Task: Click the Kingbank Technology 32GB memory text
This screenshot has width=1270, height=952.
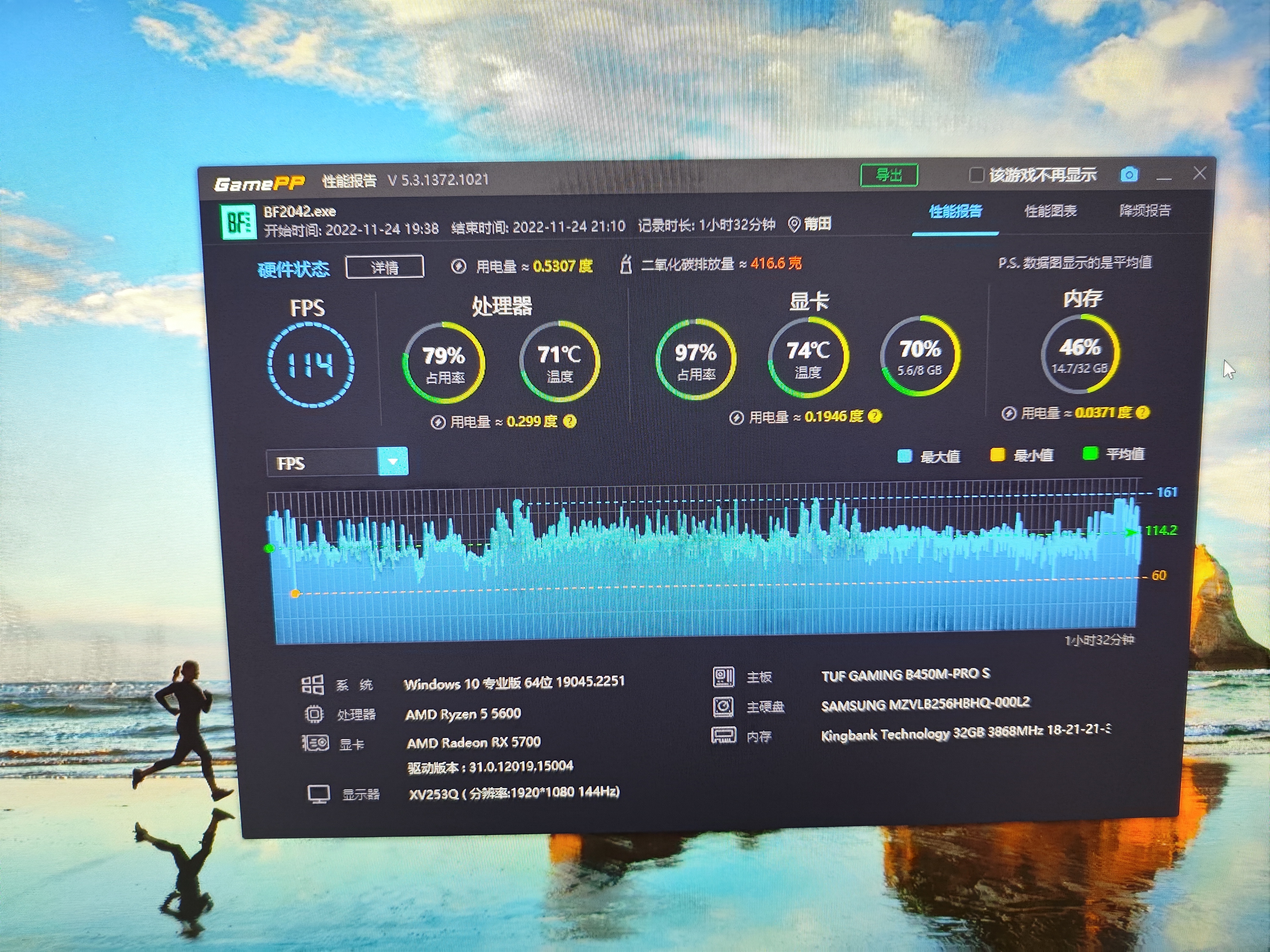Action: click(966, 732)
